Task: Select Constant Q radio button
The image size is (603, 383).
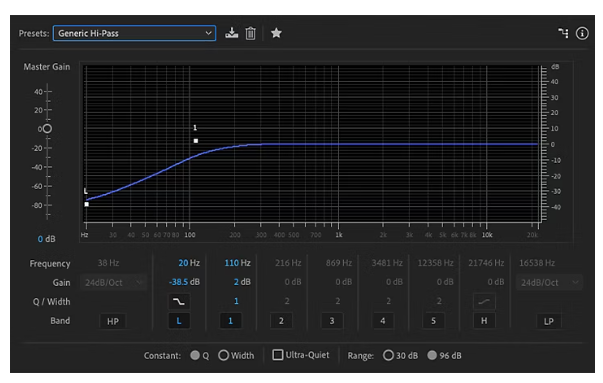Action: pos(195,355)
